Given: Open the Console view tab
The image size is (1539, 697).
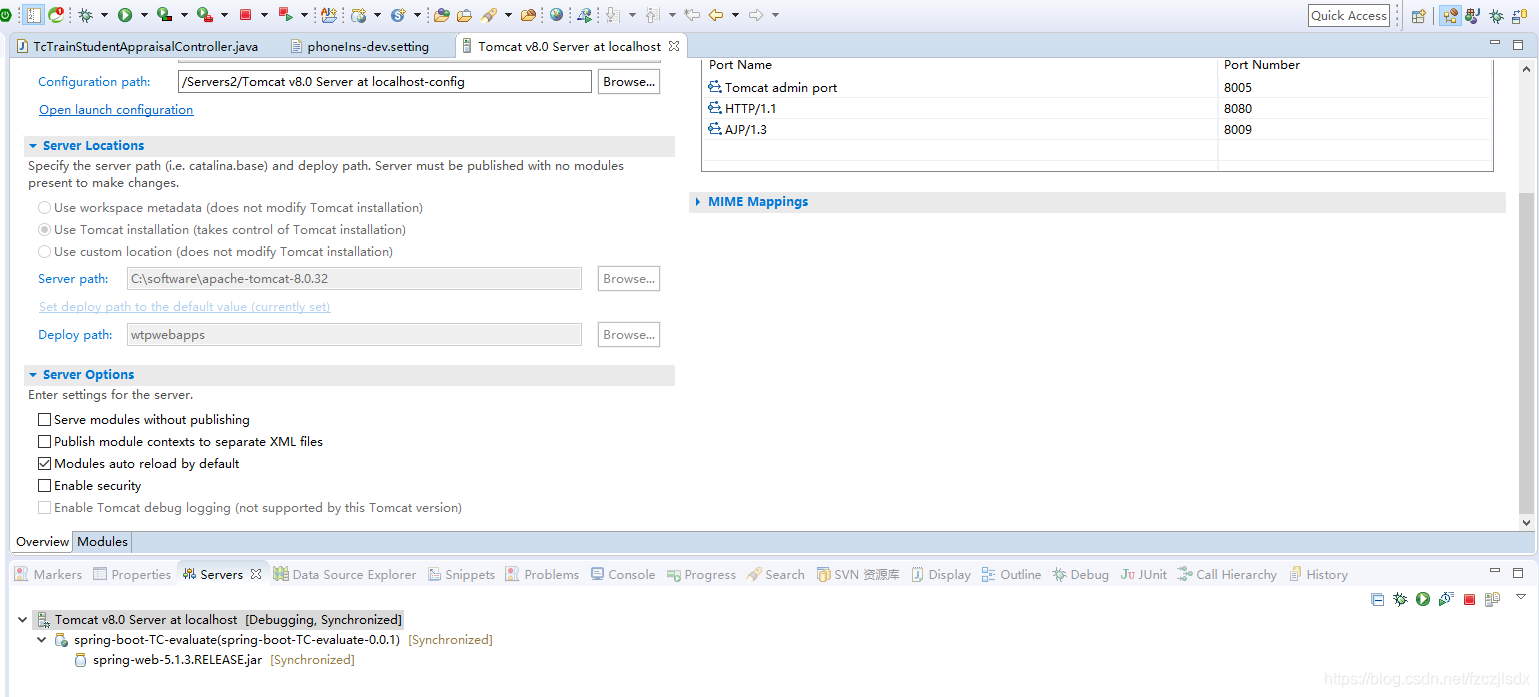Looking at the screenshot, I should [622, 575].
